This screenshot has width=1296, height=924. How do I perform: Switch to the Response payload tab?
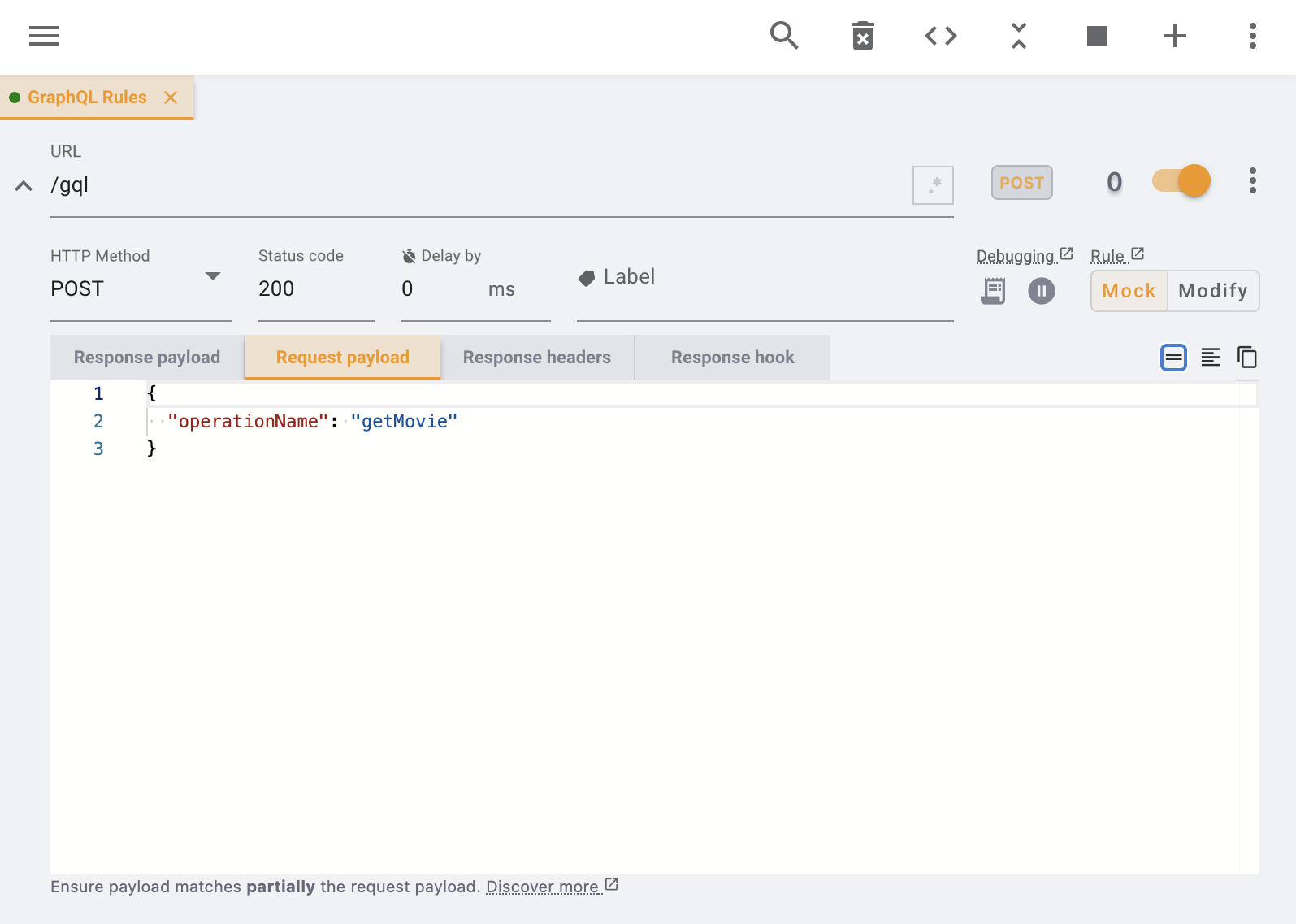(x=147, y=358)
